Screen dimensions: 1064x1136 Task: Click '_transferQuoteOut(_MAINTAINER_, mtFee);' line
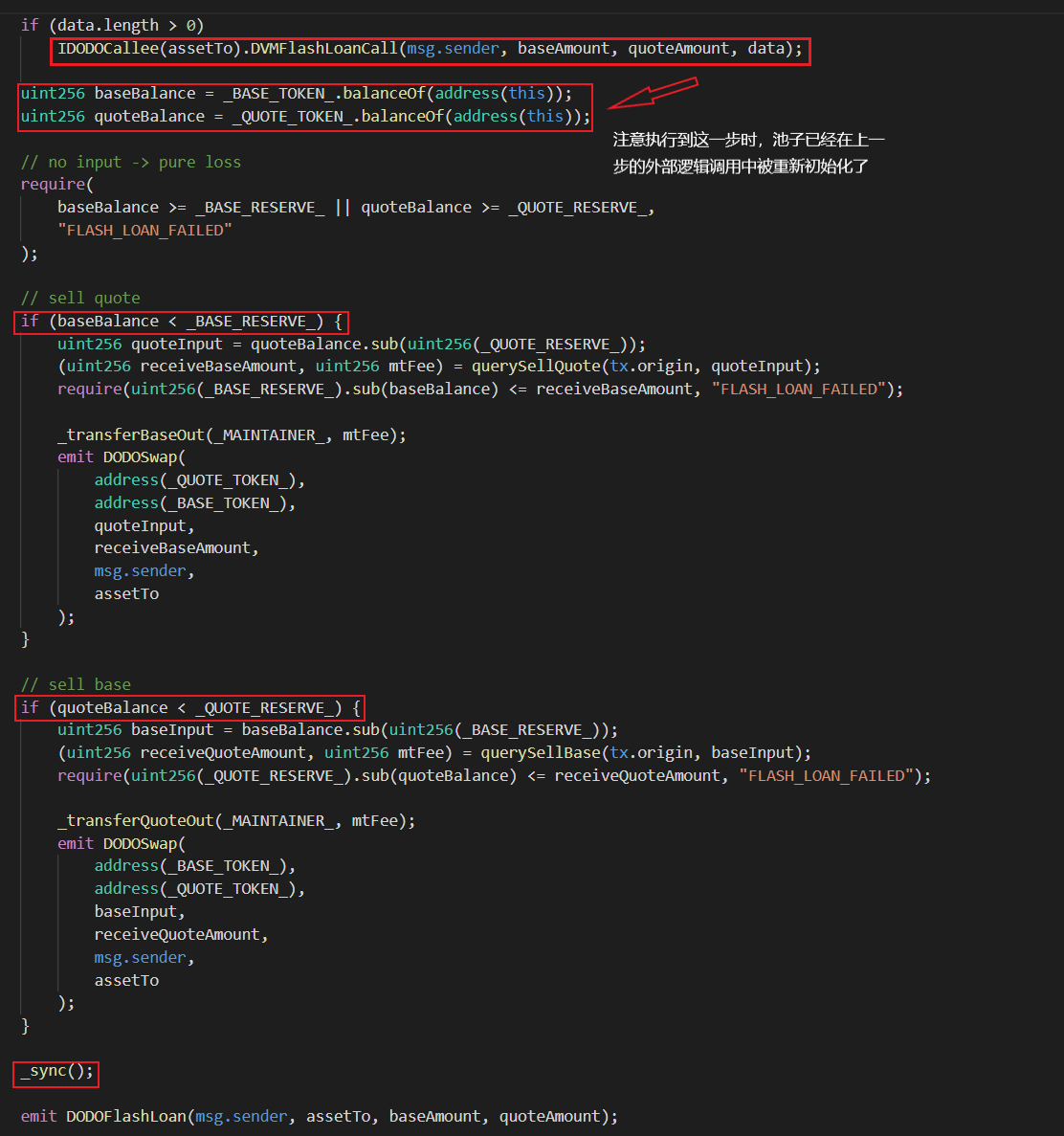tap(236, 821)
